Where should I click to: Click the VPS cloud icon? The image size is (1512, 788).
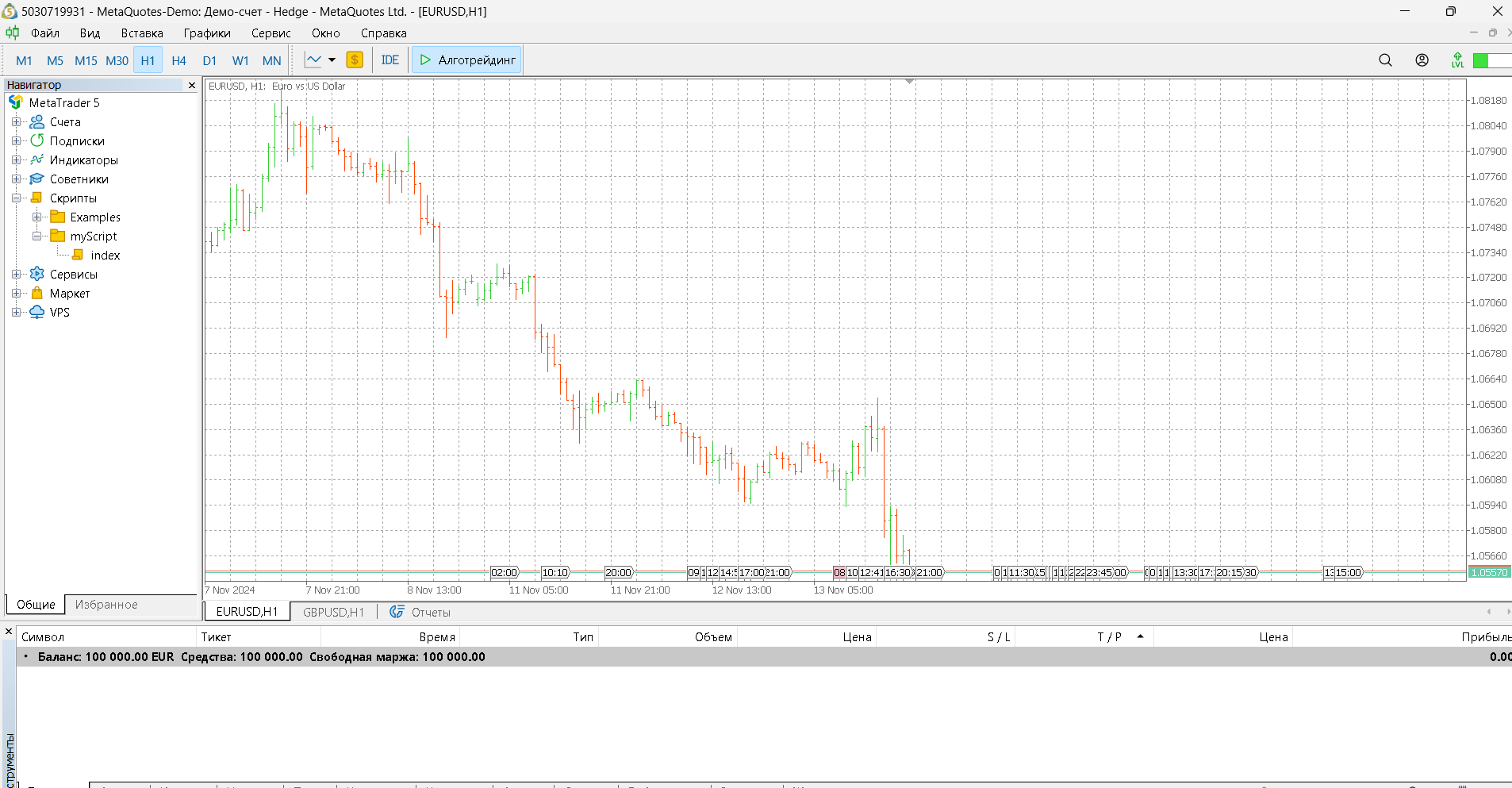(x=36, y=313)
